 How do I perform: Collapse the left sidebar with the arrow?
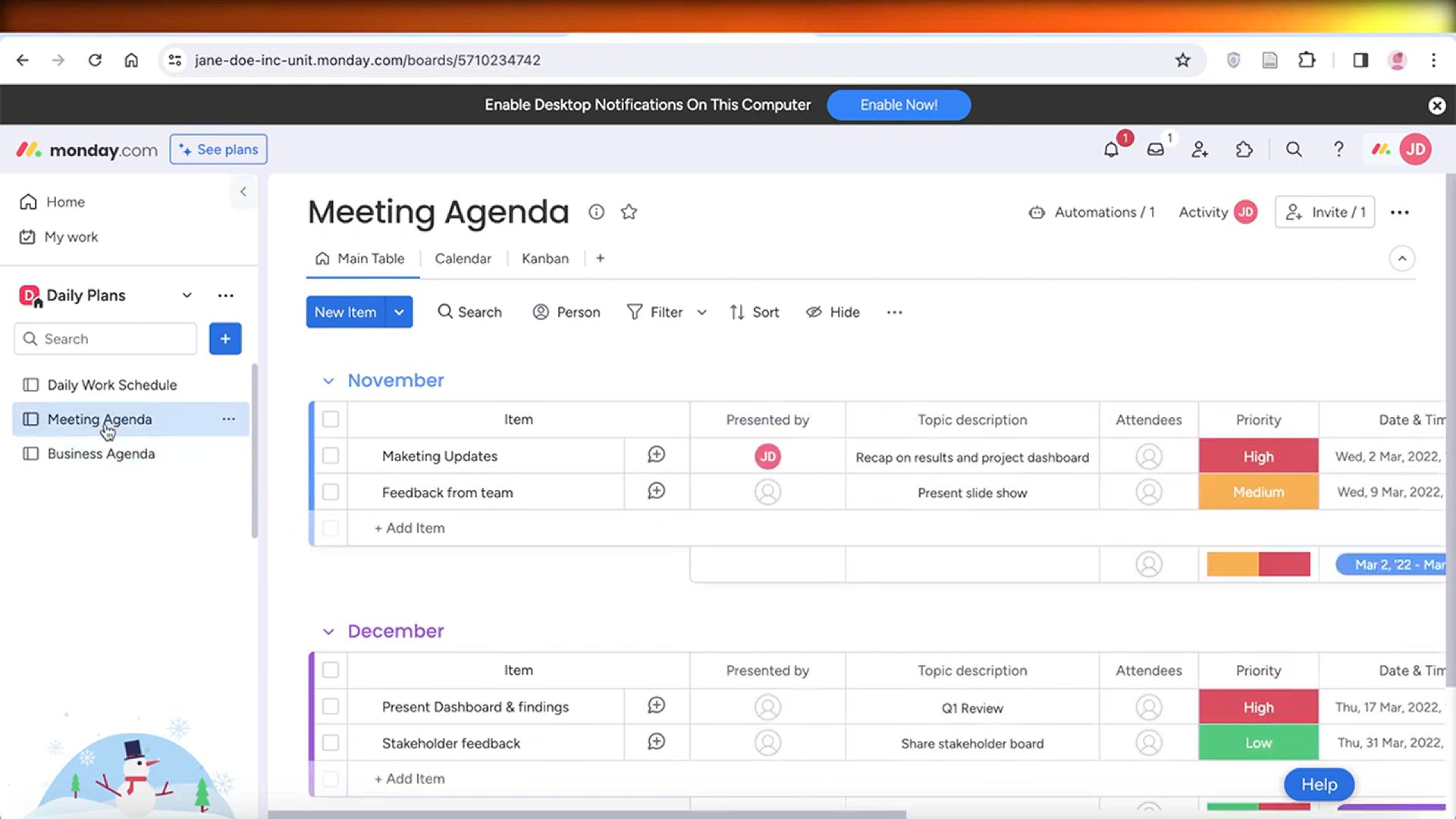[243, 192]
